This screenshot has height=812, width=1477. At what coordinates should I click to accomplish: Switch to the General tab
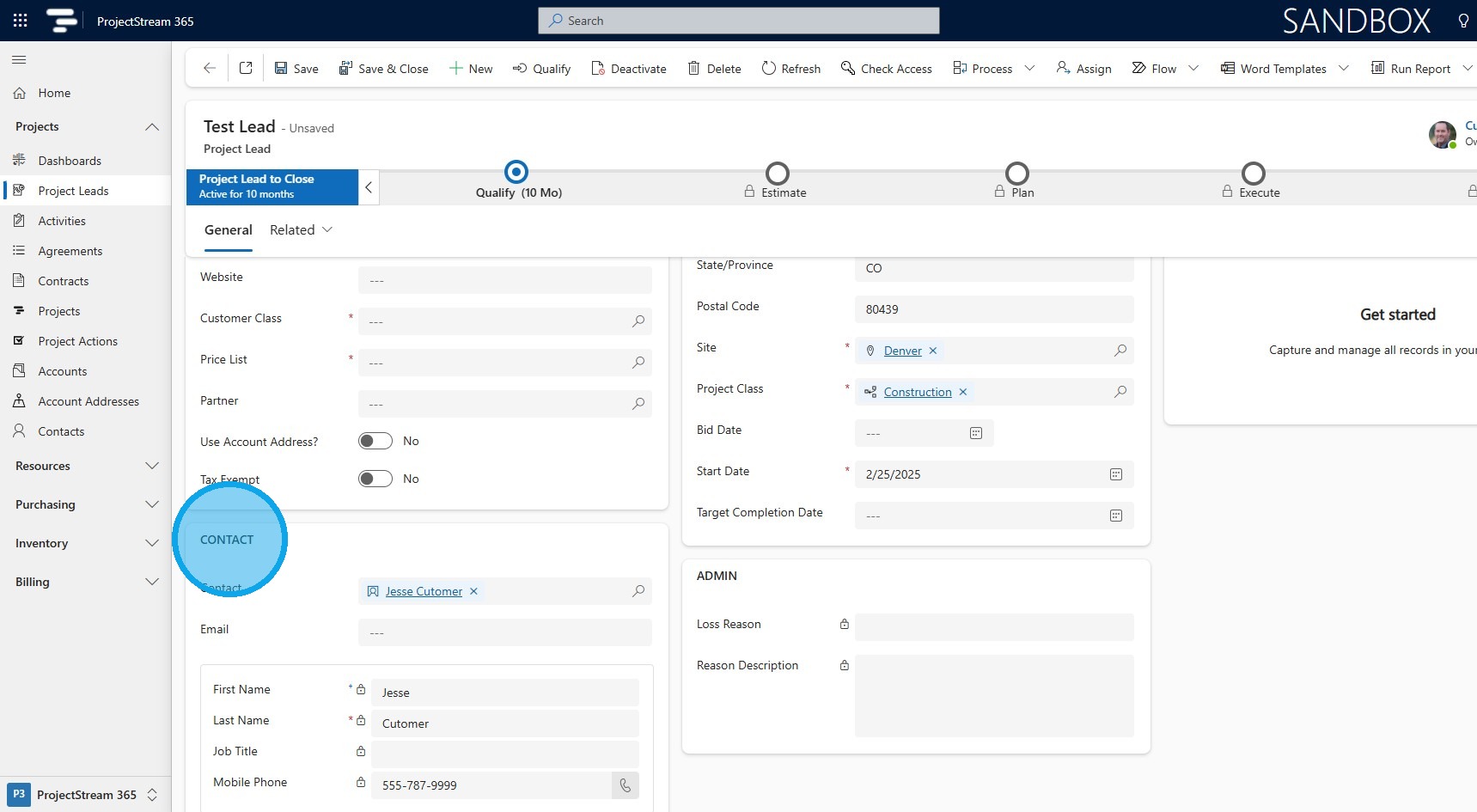pos(229,230)
